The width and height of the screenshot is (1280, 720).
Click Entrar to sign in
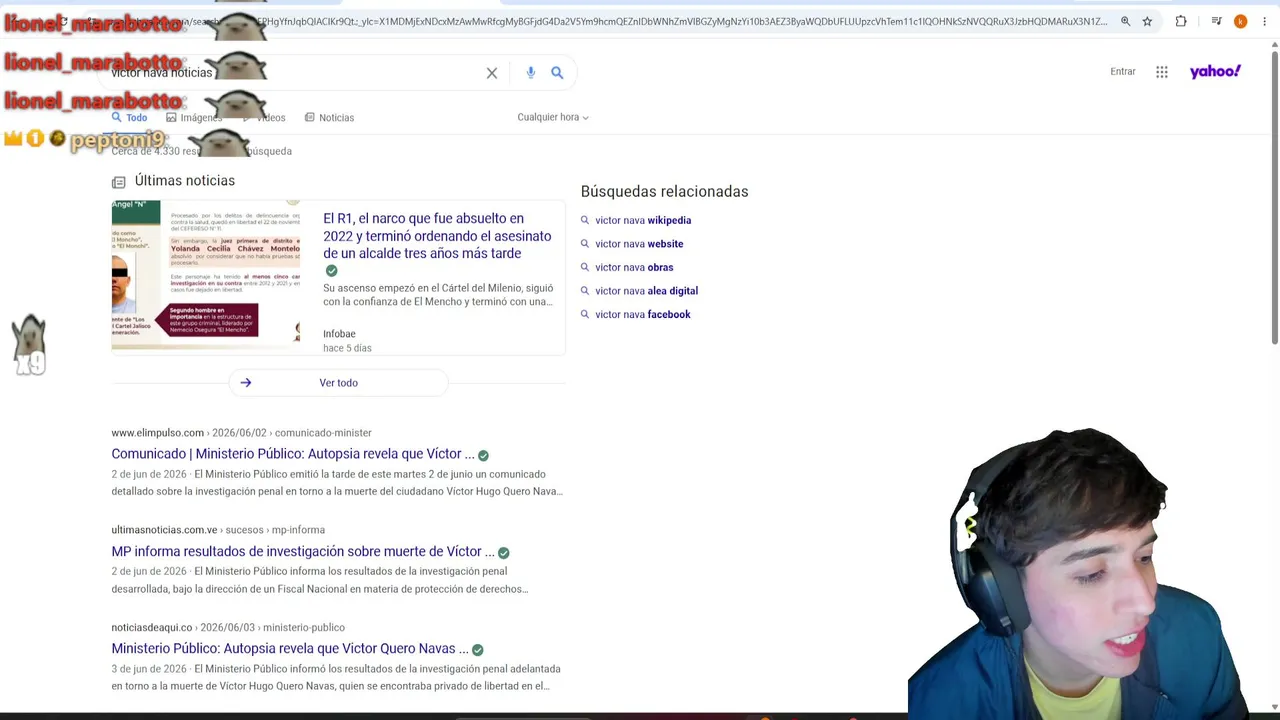point(1123,72)
